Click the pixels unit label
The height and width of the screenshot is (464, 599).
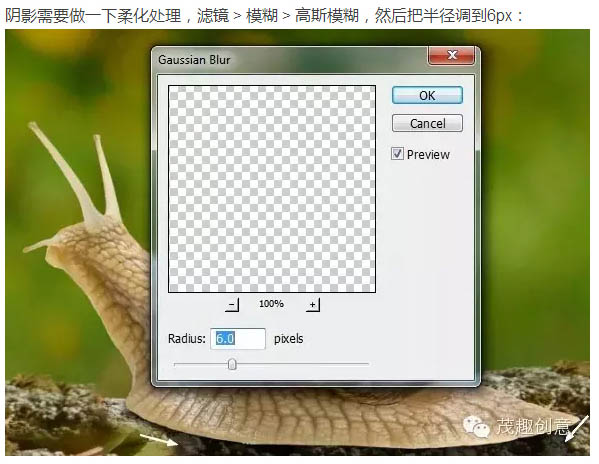(x=288, y=339)
